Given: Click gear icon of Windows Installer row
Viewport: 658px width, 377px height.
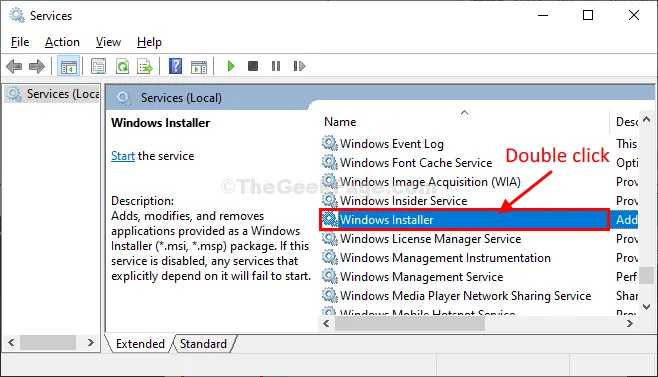Looking at the screenshot, I should click(x=330, y=219).
